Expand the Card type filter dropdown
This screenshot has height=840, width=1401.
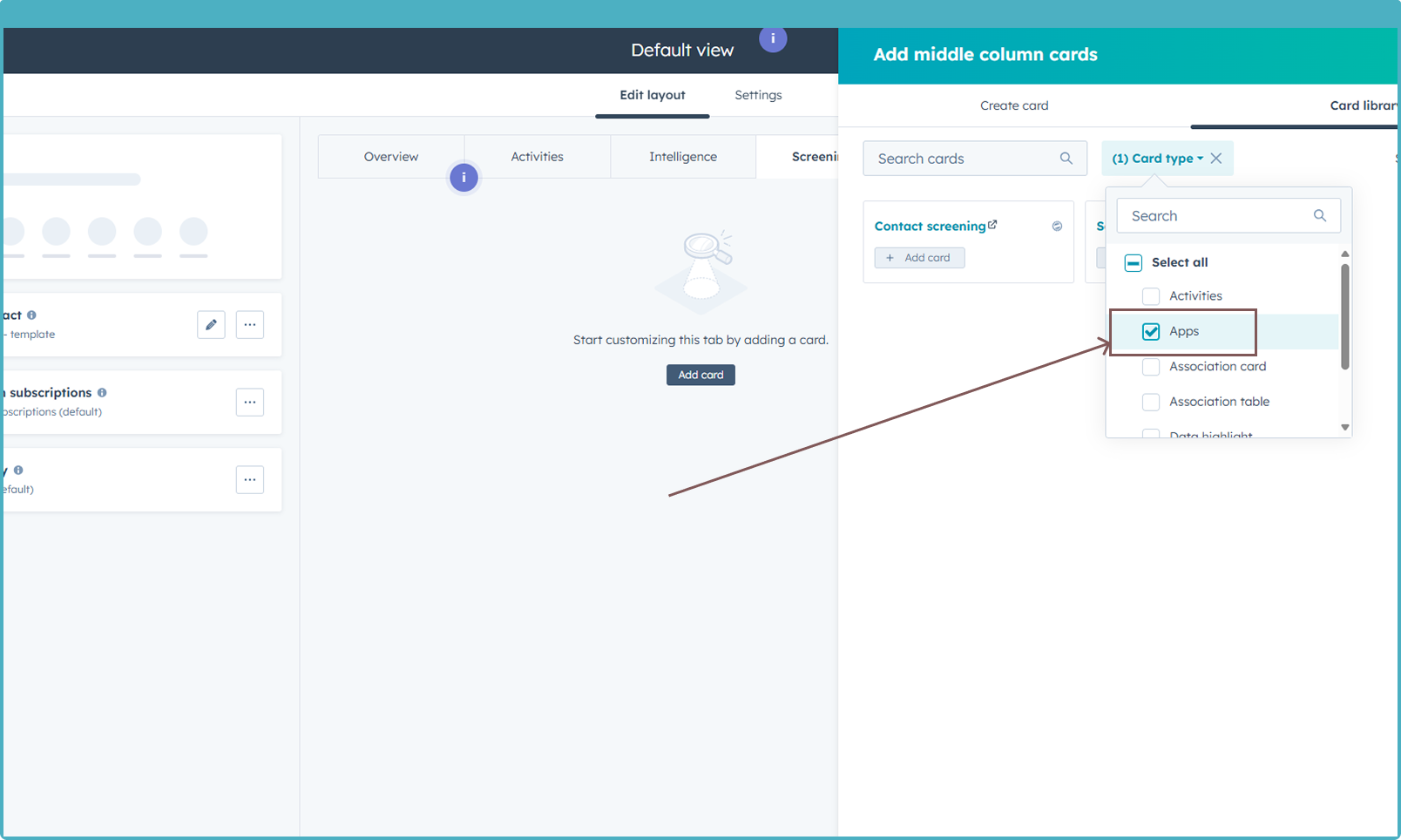click(x=1158, y=159)
